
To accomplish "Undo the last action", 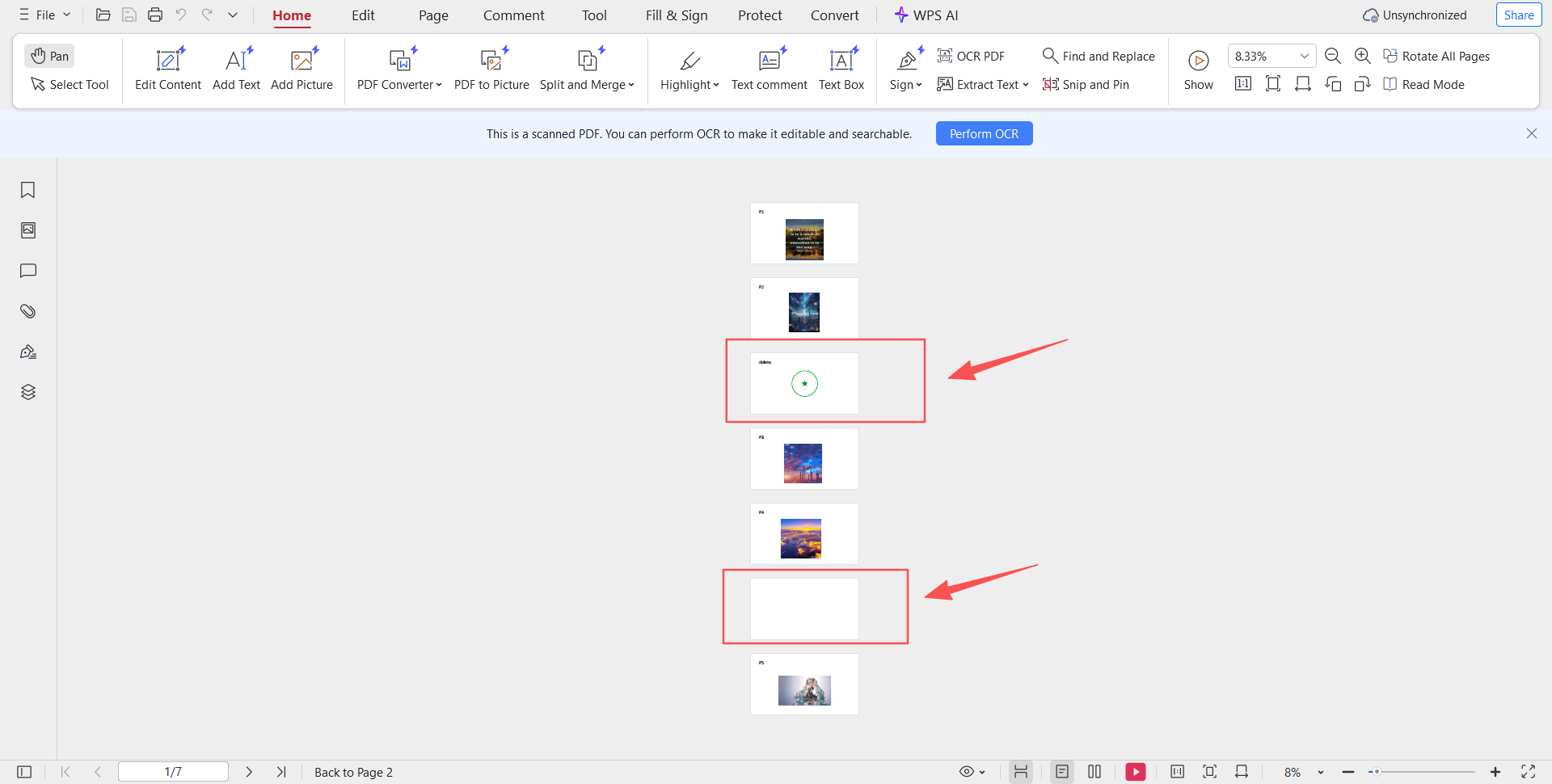I will point(181,15).
